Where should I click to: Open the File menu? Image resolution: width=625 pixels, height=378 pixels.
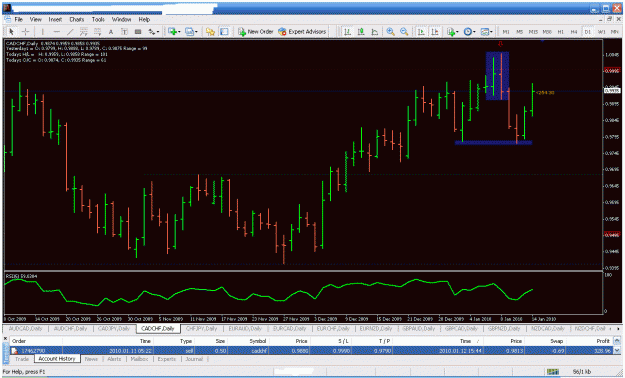[x=19, y=19]
